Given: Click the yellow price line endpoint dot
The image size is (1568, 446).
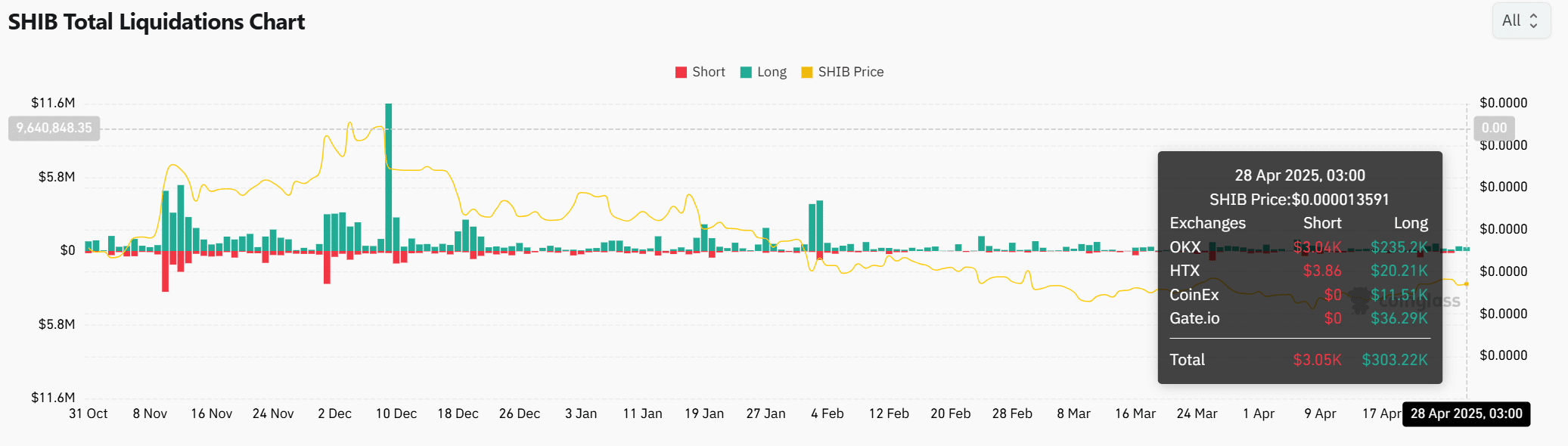Looking at the screenshot, I should click(x=1466, y=284).
